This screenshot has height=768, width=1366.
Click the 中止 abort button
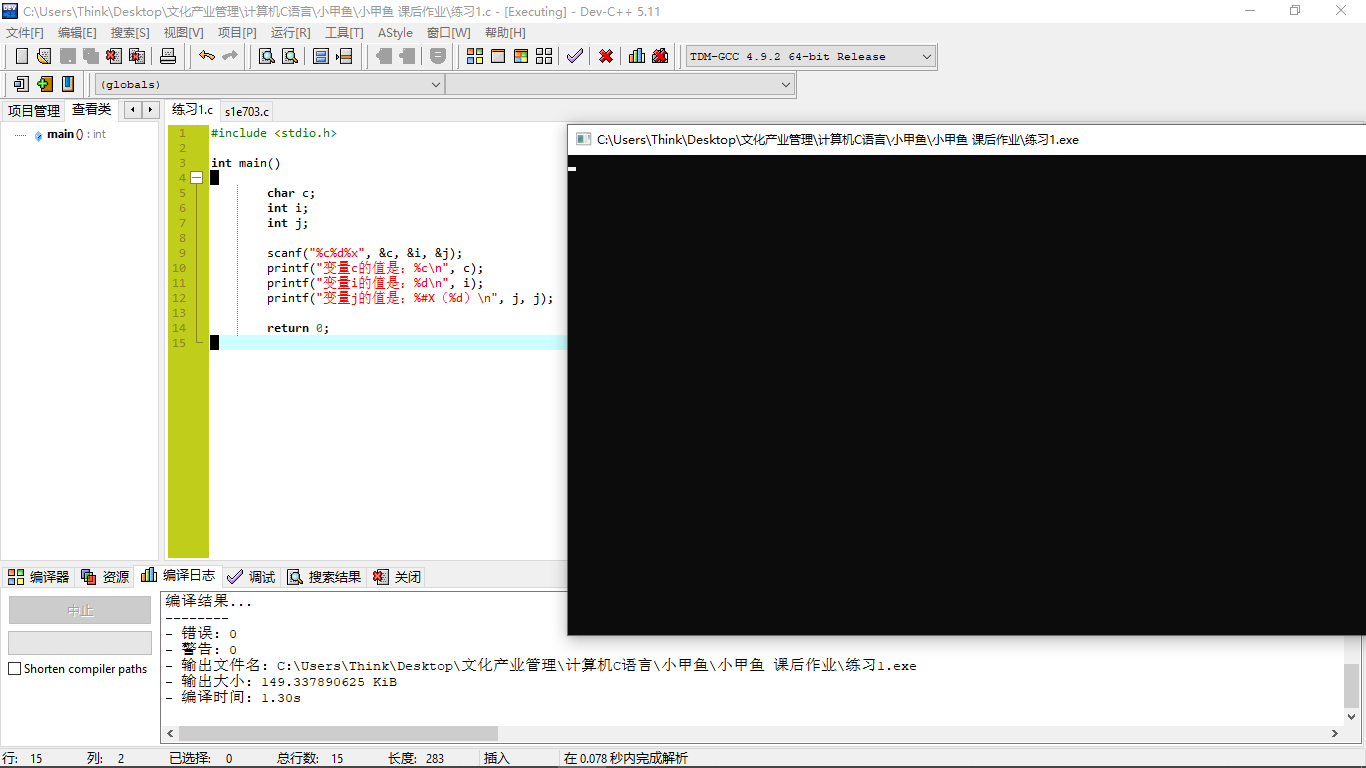[80, 610]
